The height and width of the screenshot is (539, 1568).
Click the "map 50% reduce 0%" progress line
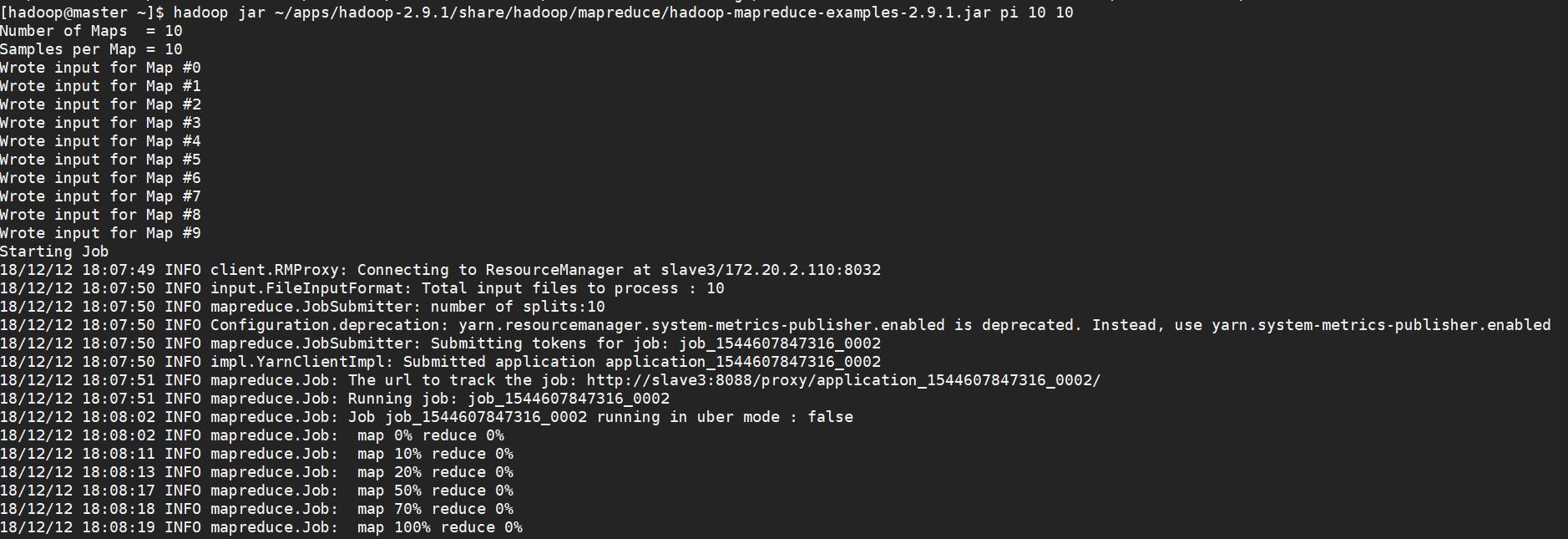257,491
